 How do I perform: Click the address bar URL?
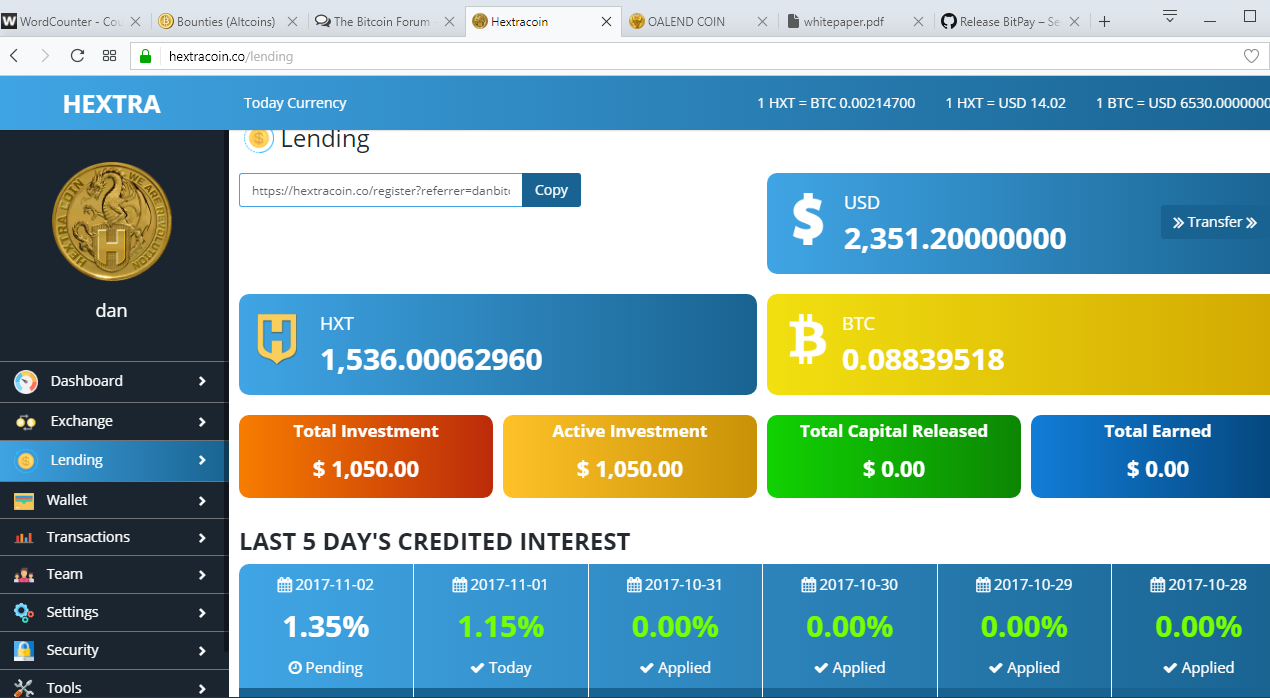(x=231, y=57)
